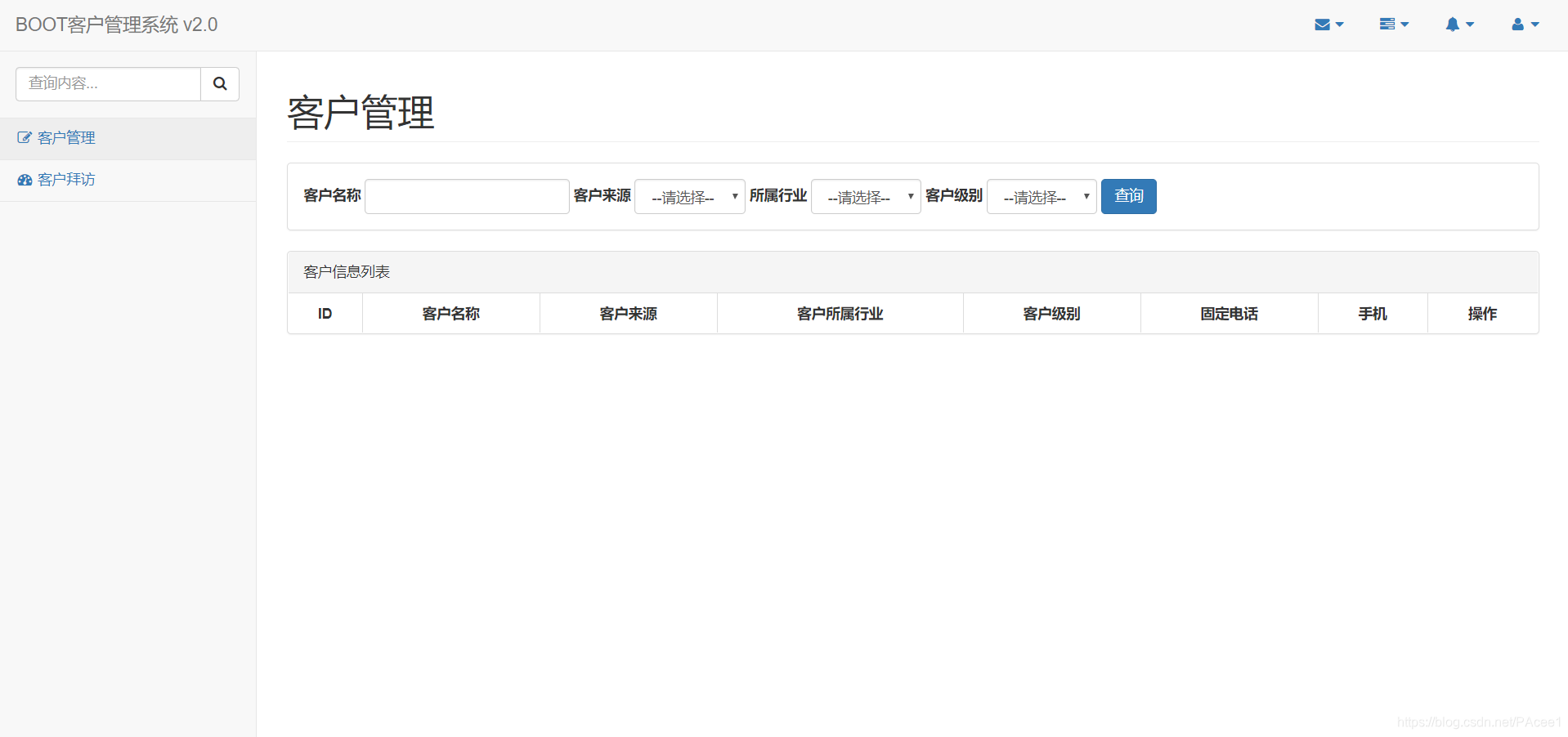This screenshot has width=1568, height=737.
Task: Click the BOOT客户管理系统 v2.0 brand link
Action: (117, 25)
